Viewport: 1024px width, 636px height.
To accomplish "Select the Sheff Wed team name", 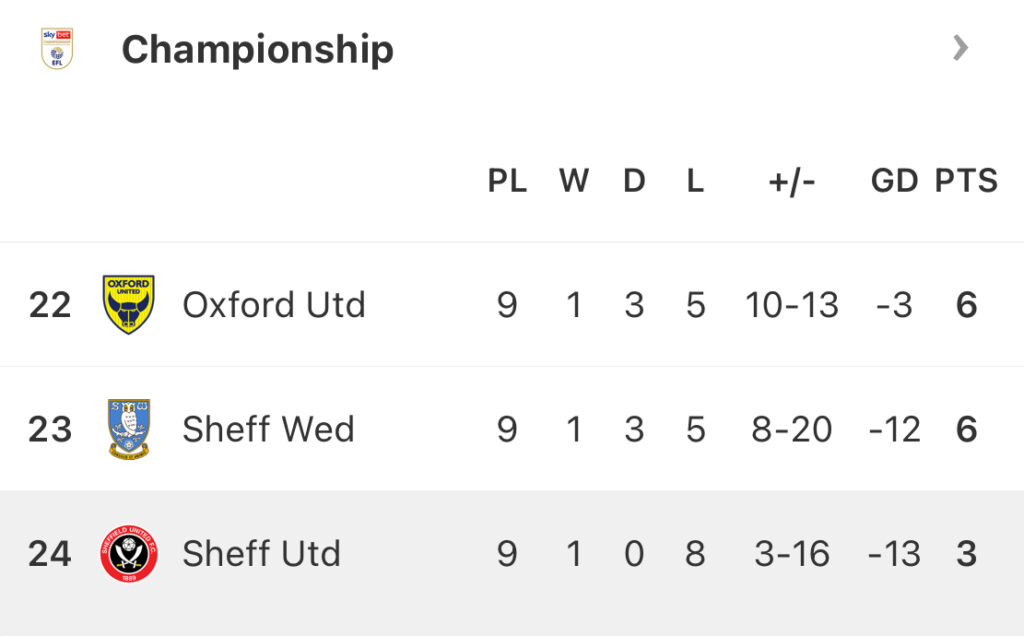I will 268,429.
